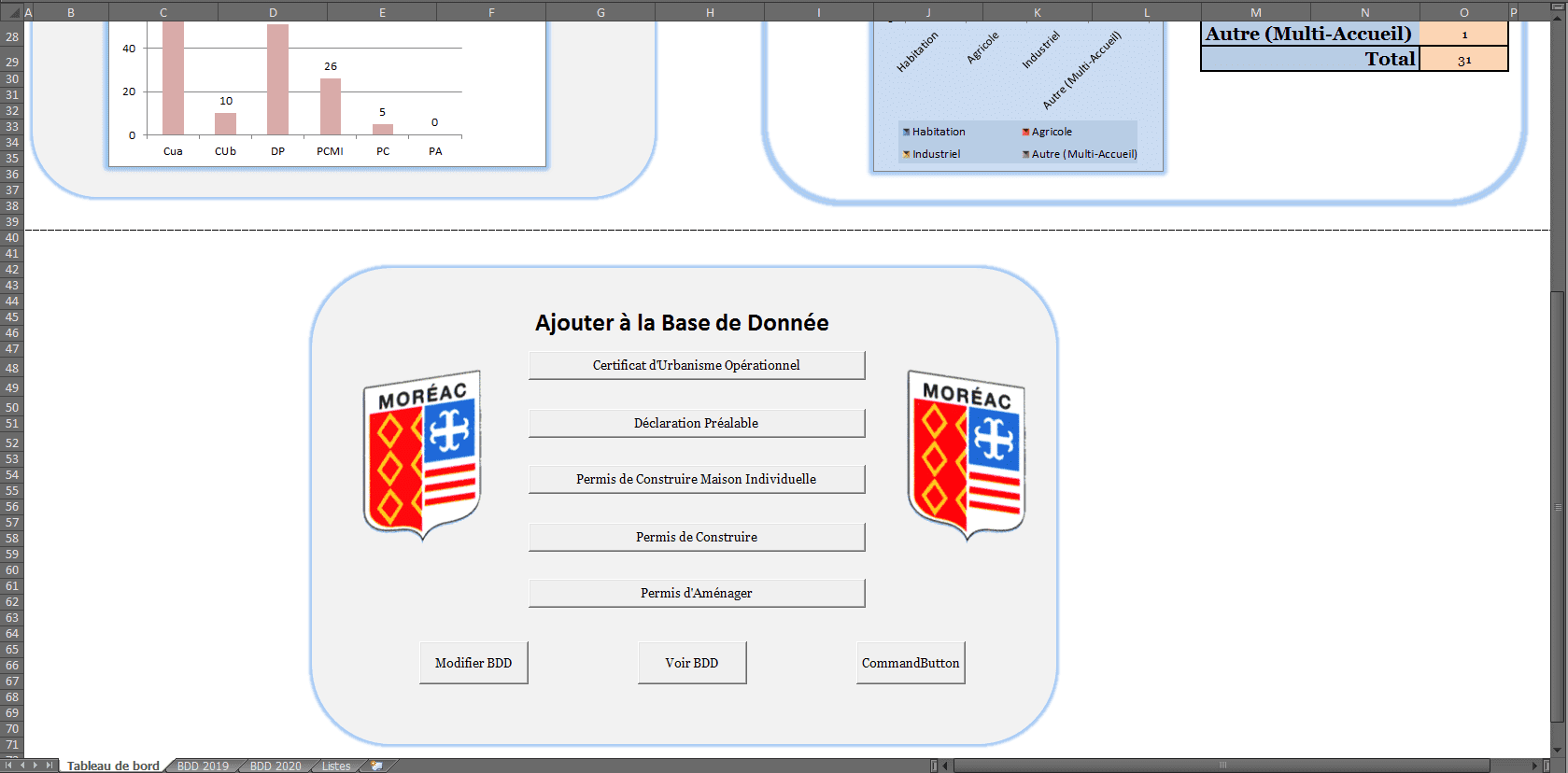Select row 48 header

pyautogui.click(x=11, y=369)
